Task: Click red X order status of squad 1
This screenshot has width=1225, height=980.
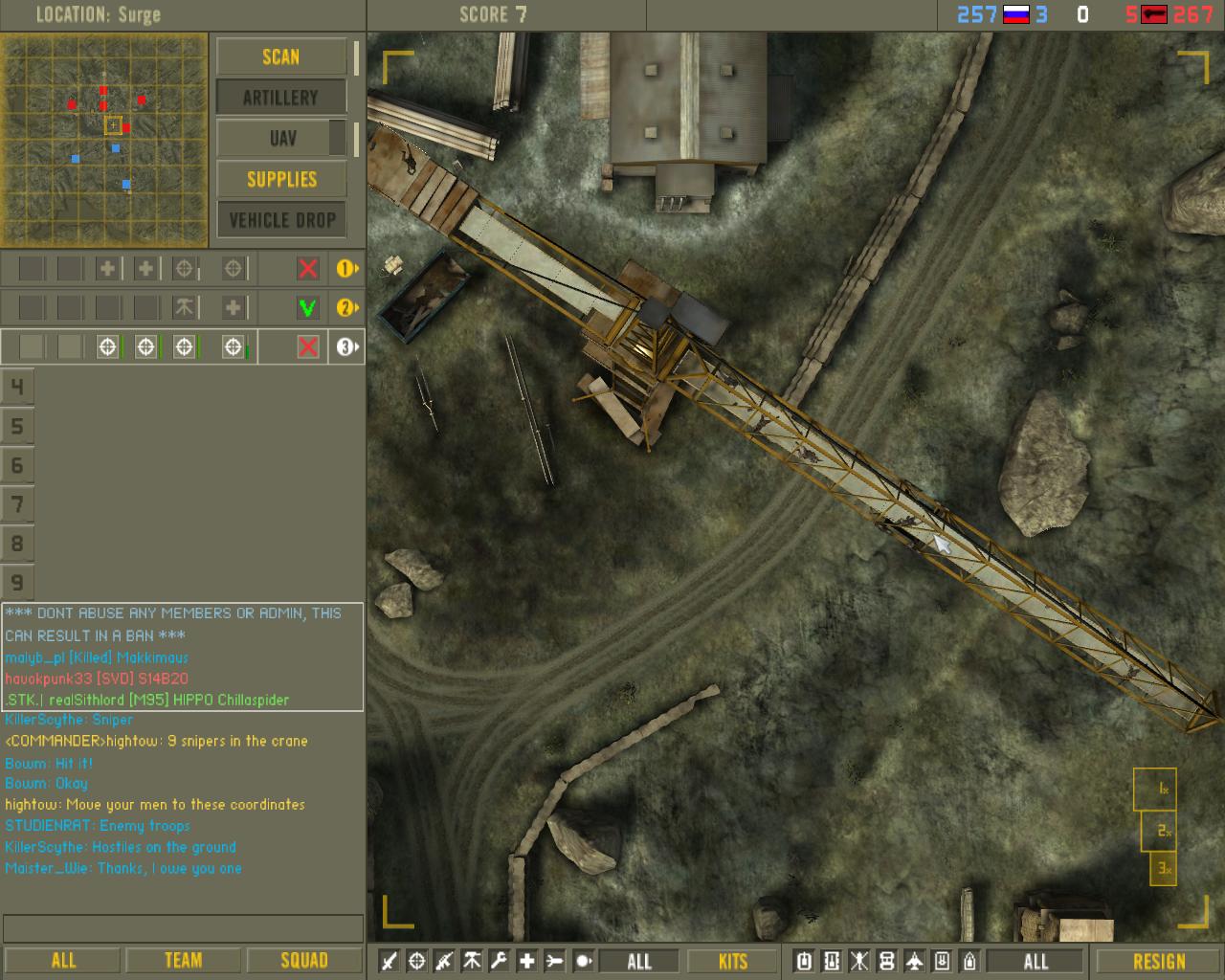Action: click(x=307, y=269)
